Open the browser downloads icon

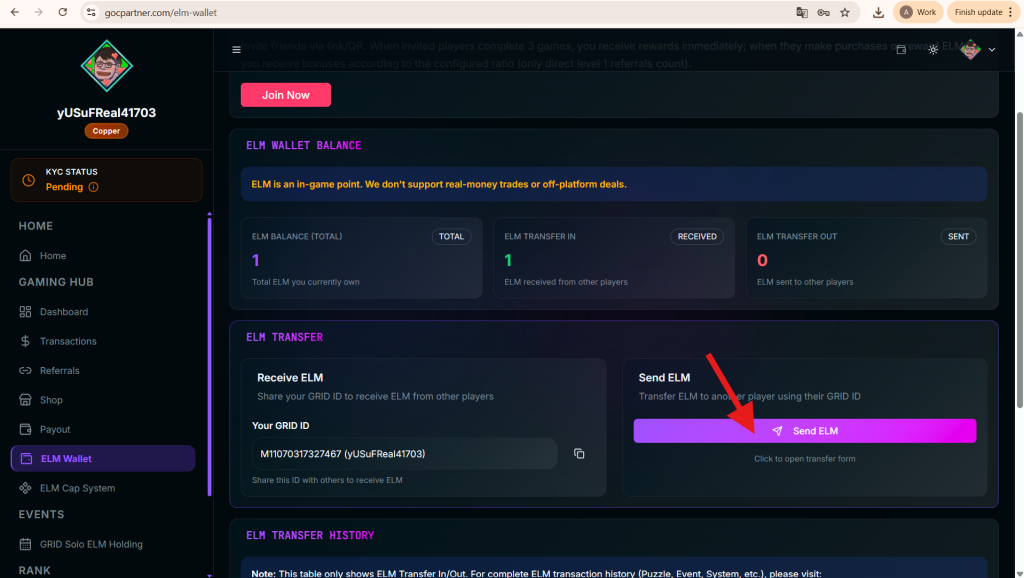coord(878,12)
